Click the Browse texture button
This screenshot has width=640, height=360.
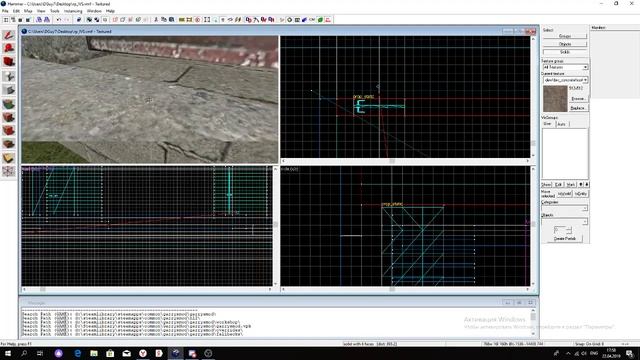578,99
